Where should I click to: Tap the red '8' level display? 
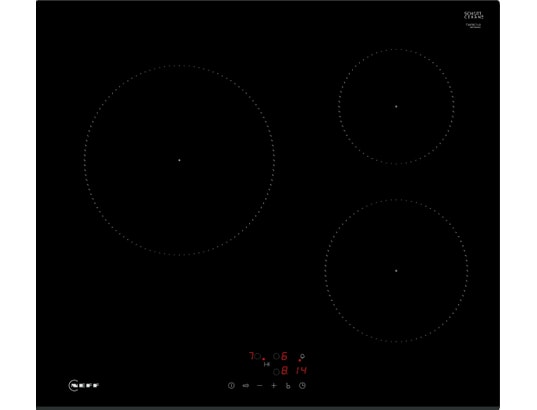(x=284, y=371)
